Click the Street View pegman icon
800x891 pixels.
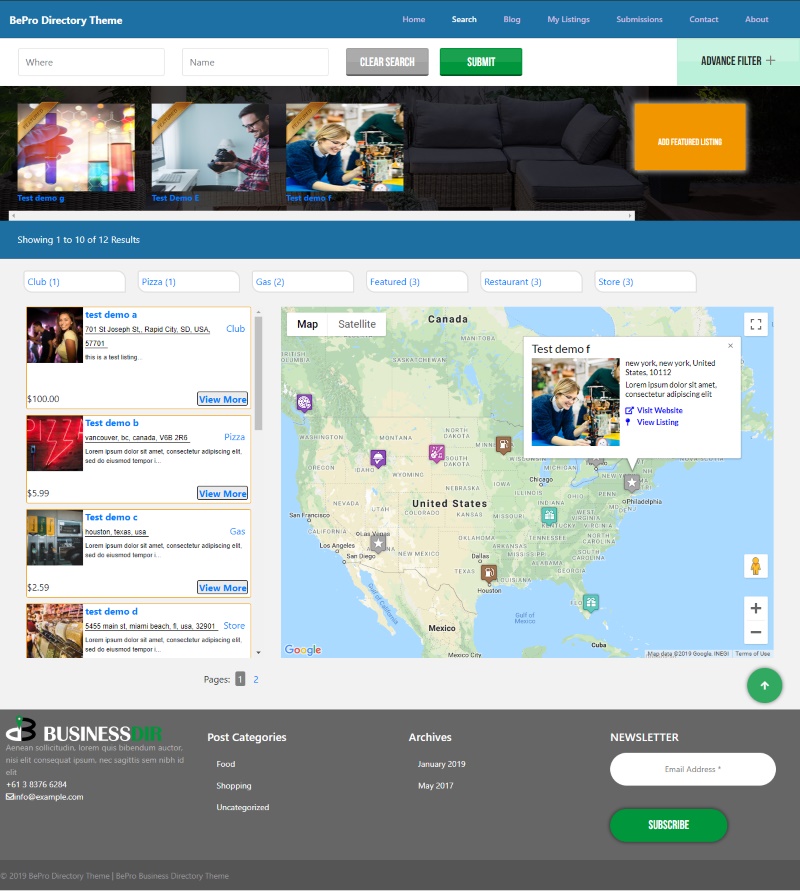(756, 566)
